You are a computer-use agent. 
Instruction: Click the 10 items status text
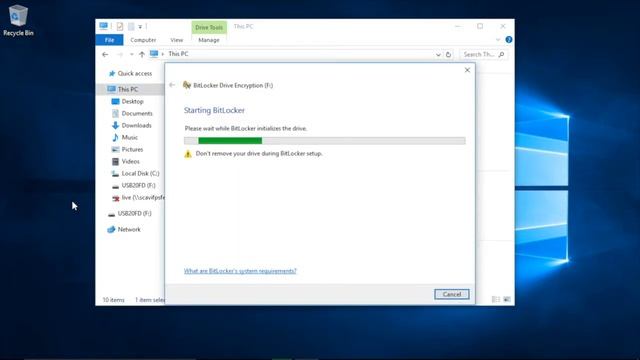(x=113, y=300)
